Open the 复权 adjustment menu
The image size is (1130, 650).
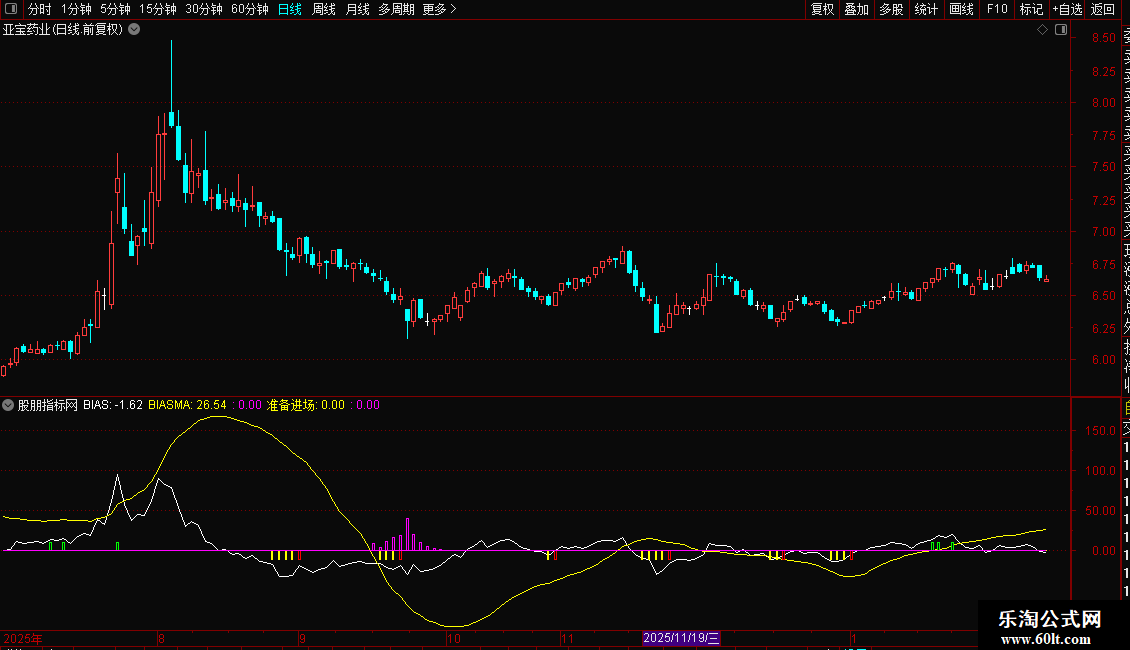[x=822, y=9]
